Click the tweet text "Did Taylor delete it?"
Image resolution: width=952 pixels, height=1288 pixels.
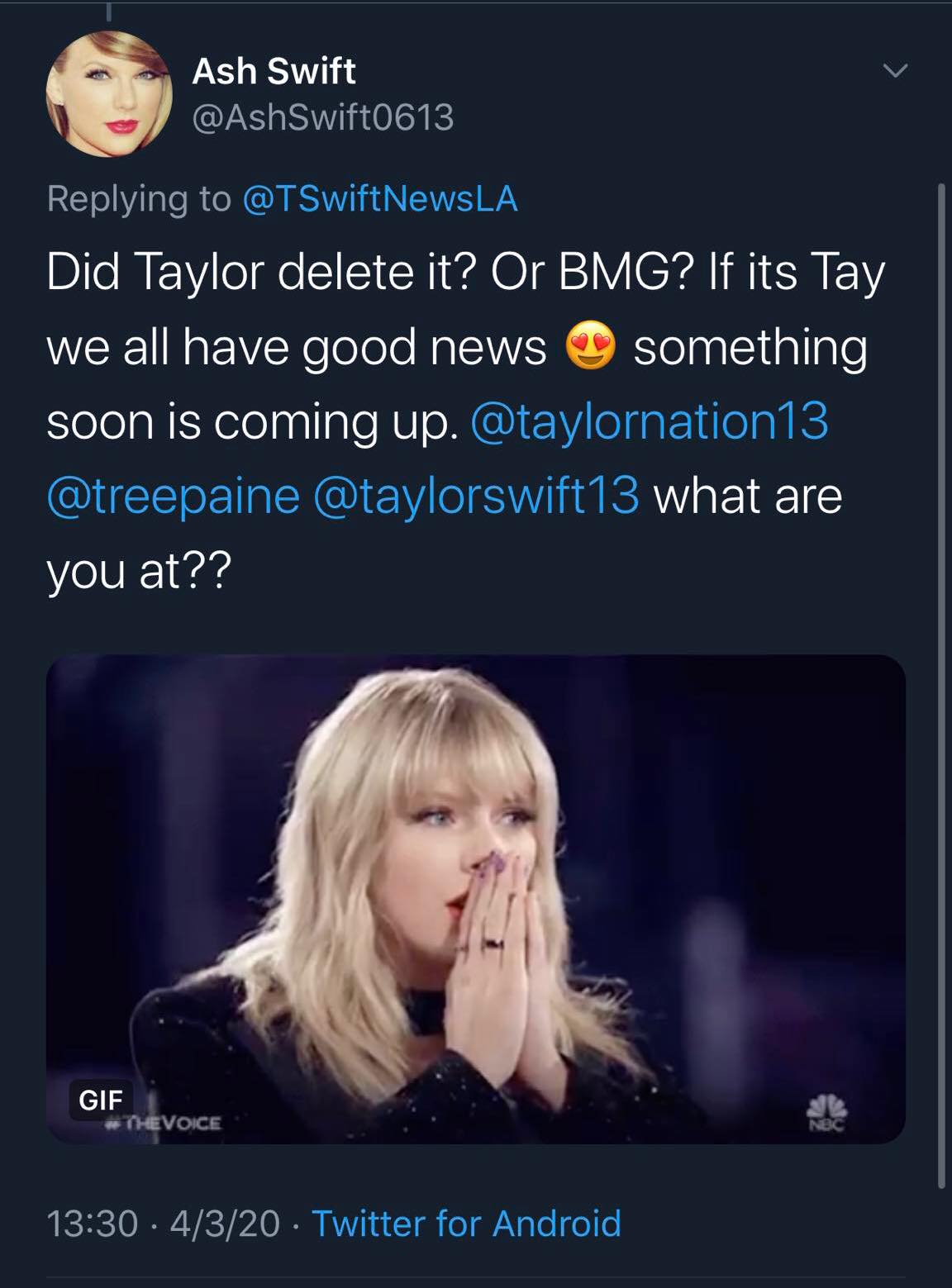tap(259, 272)
